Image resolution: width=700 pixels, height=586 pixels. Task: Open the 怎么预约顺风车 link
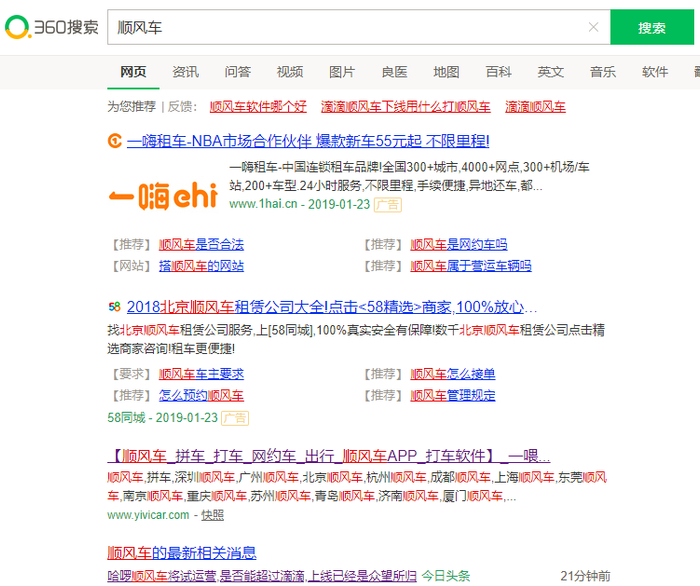[201, 395]
